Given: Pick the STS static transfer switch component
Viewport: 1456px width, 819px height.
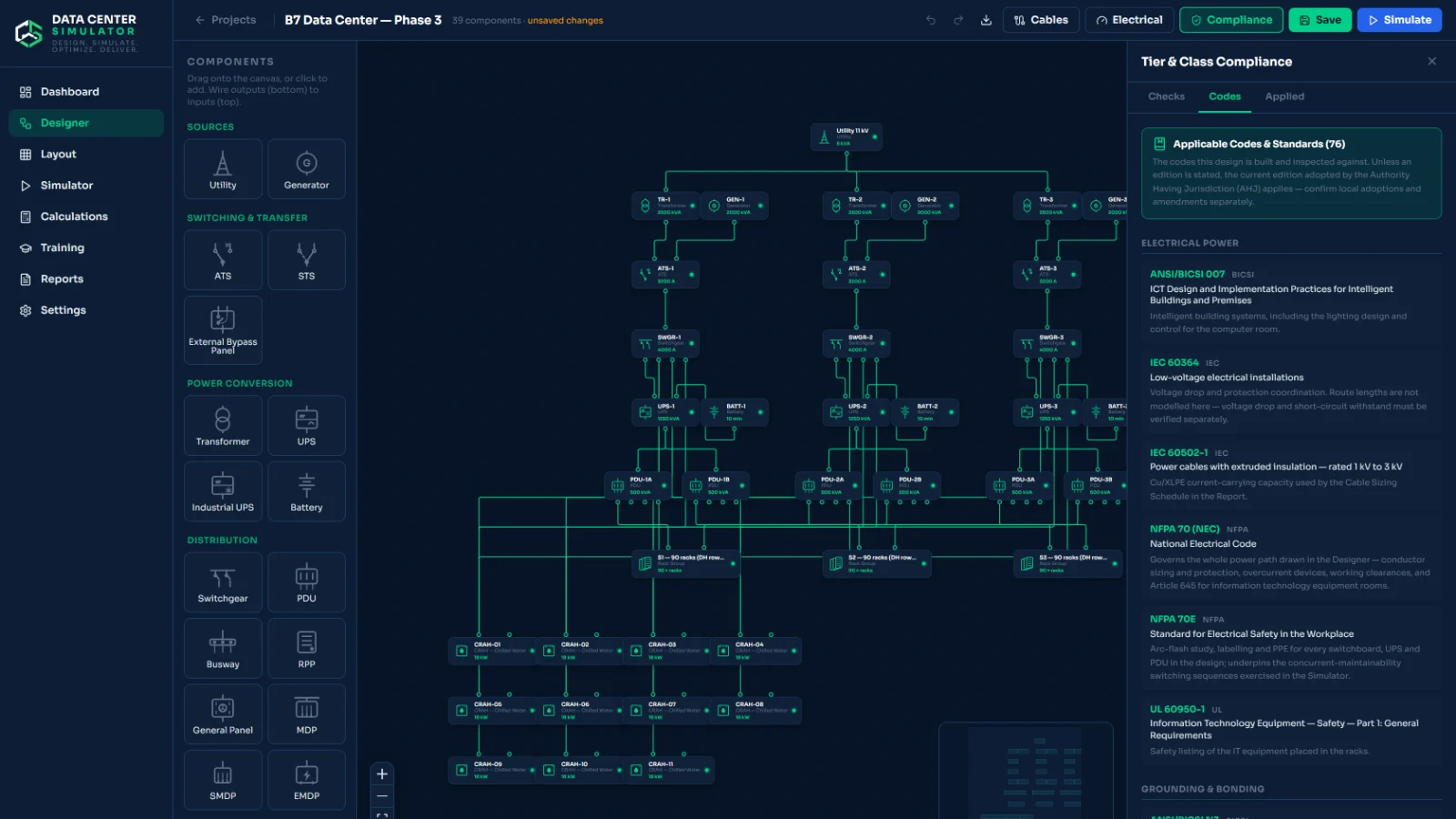Looking at the screenshot, I should point(307,260).
